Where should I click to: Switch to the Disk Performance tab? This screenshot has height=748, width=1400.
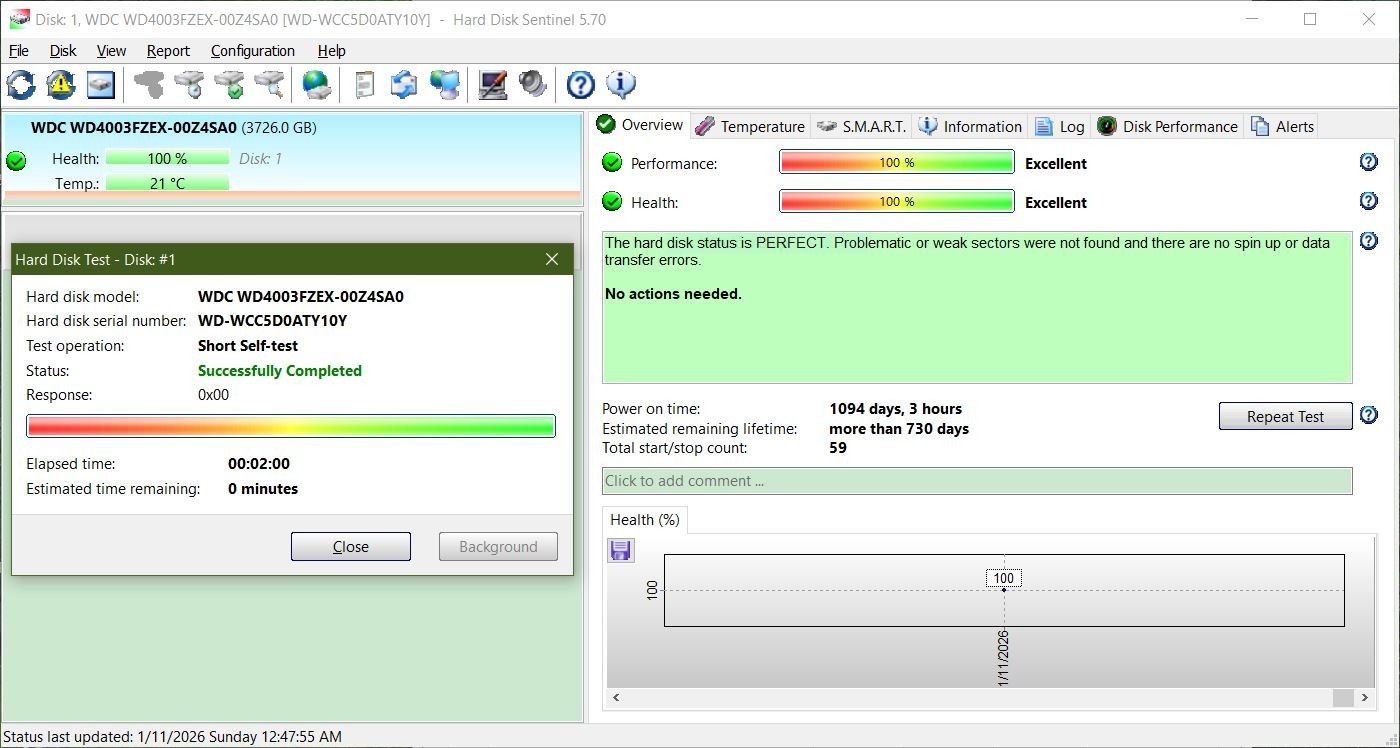(1168, 126)
